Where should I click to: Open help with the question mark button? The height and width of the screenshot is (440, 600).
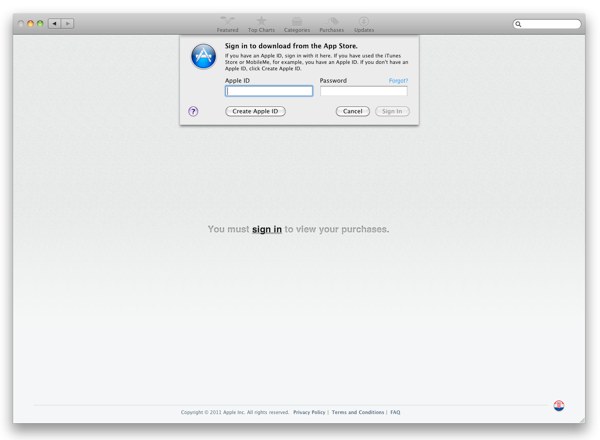point(193,111)
